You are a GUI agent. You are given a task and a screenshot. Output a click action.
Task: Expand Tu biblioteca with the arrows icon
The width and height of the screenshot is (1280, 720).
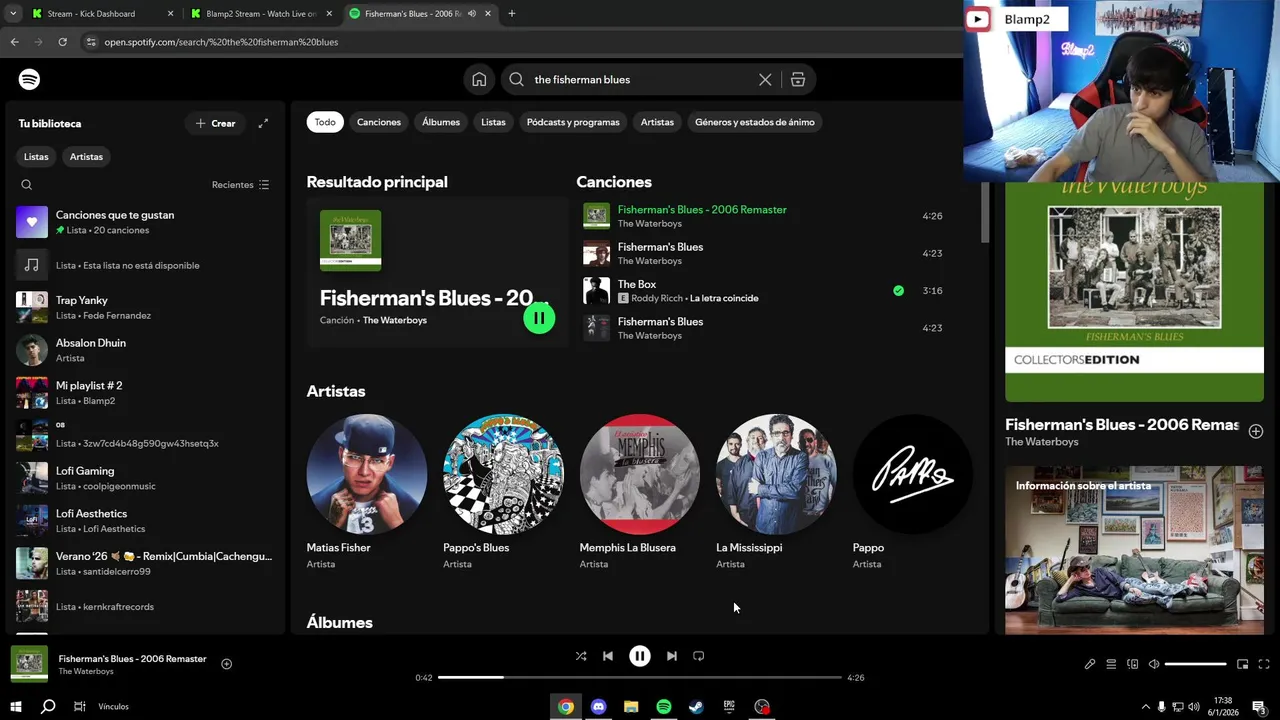click(263, 123)
